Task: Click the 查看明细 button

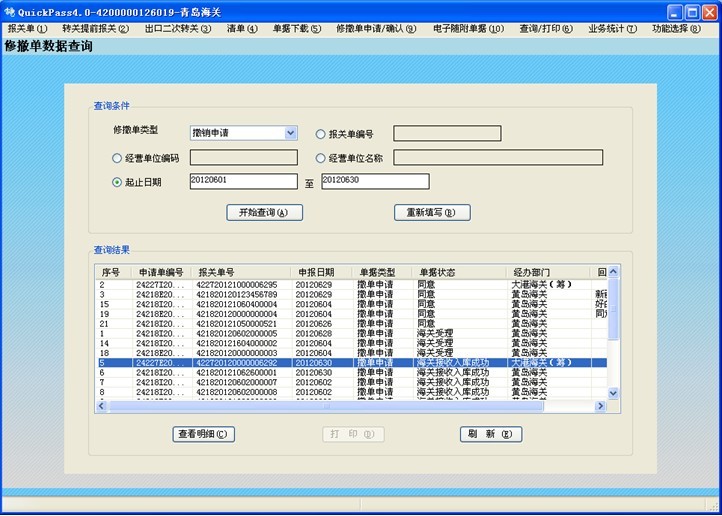Action: [x=205, y=434]
